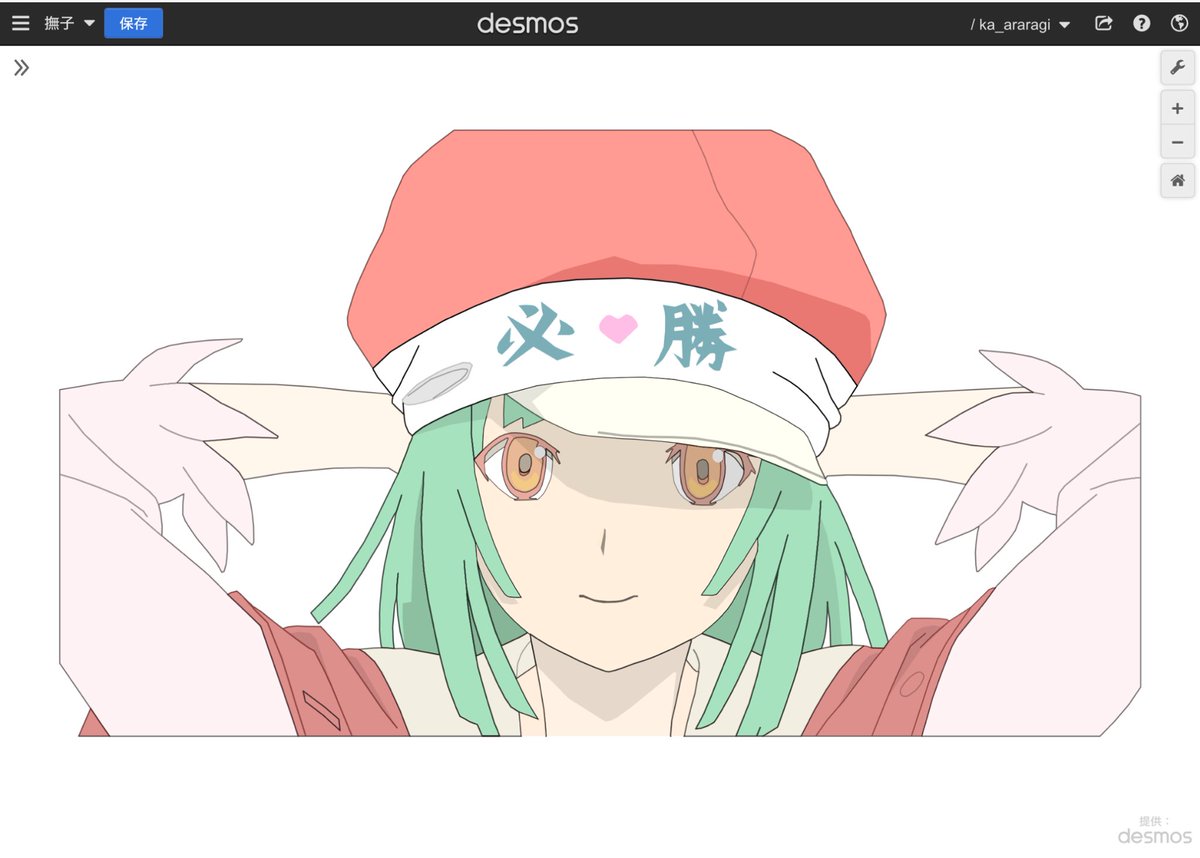Zoom in with the plus button
1200x858 pixels.
pyautogui.click(x=1177, y=108)
